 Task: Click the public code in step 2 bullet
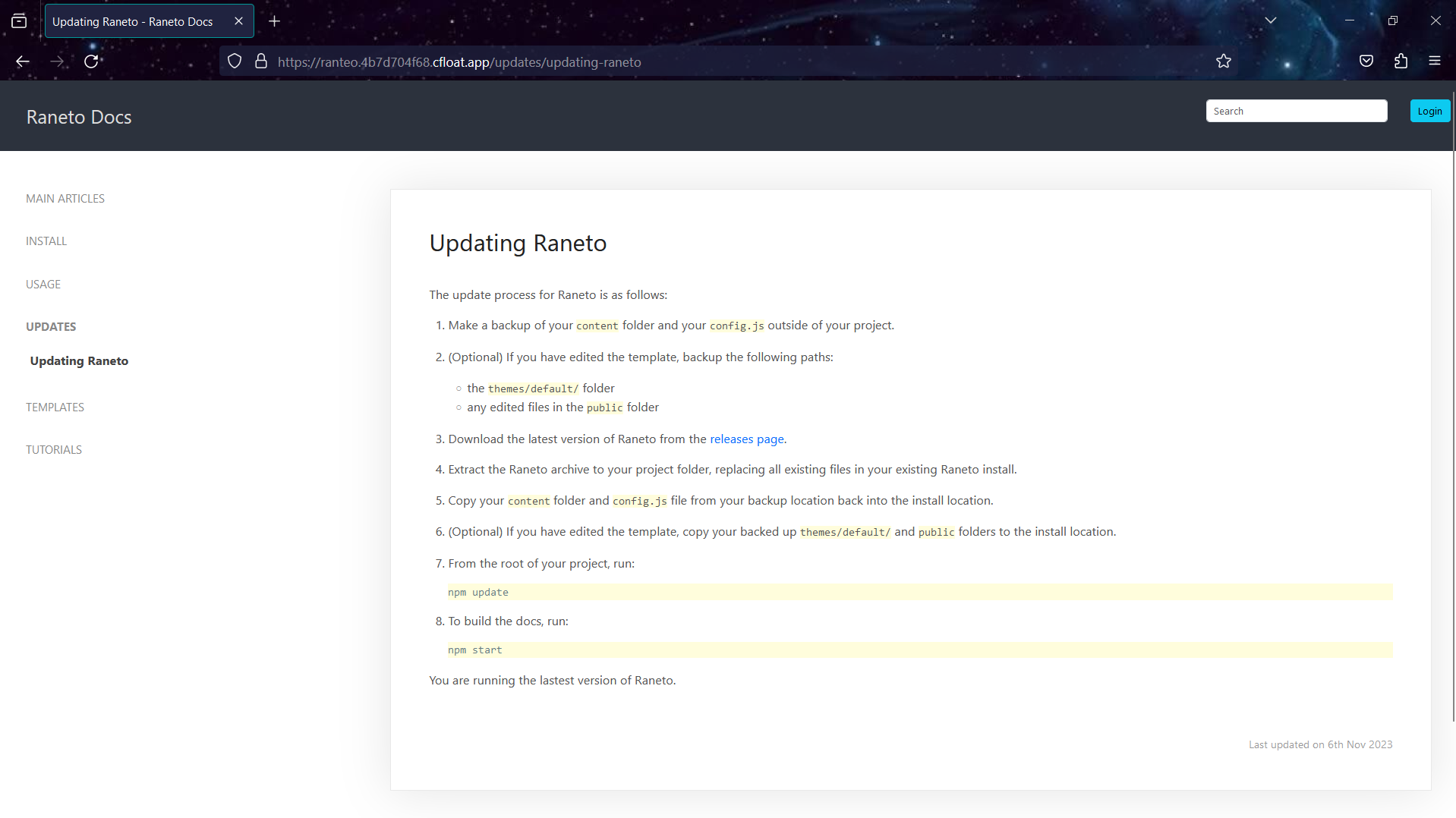[604, 408]
